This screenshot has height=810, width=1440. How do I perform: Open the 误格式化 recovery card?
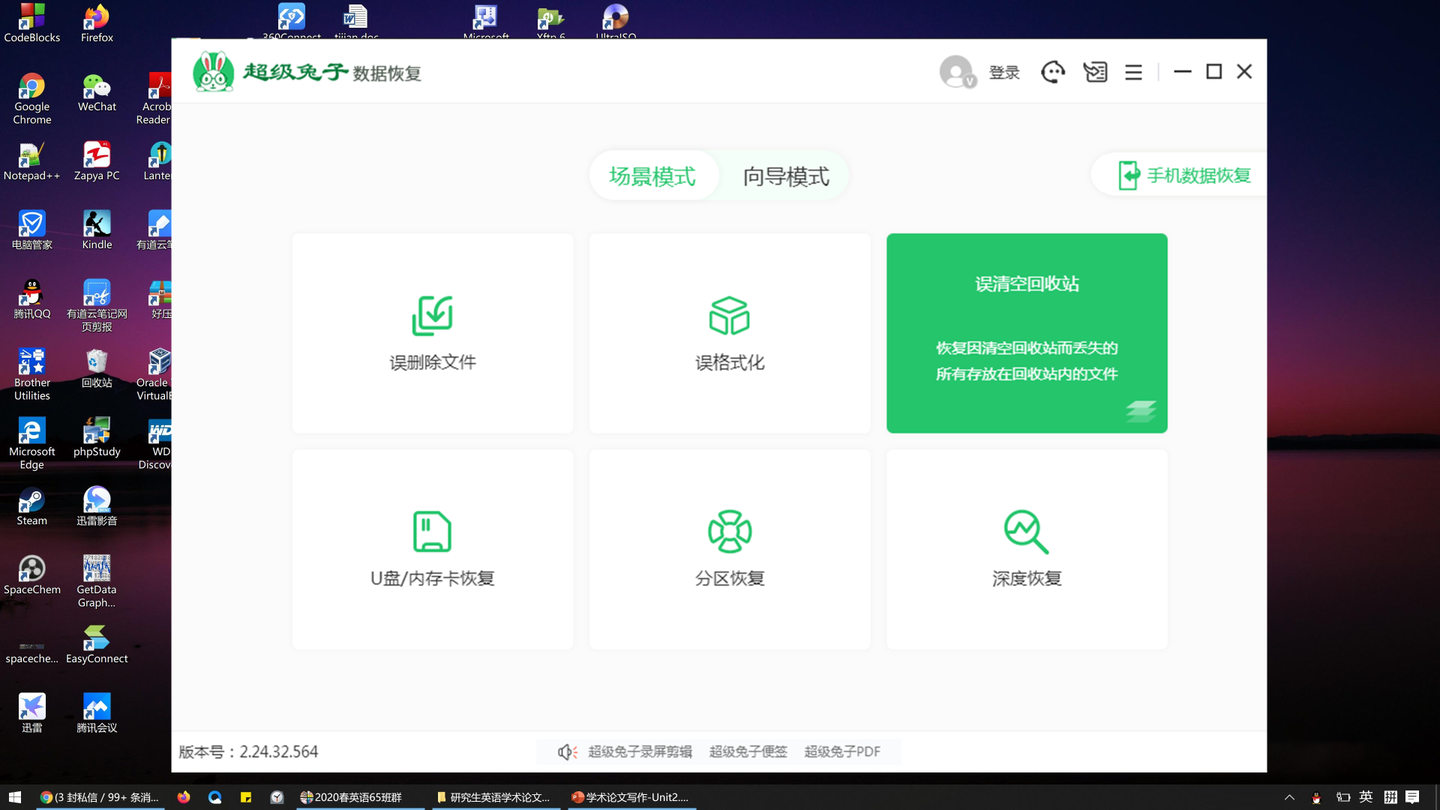(x=729, y=333)
